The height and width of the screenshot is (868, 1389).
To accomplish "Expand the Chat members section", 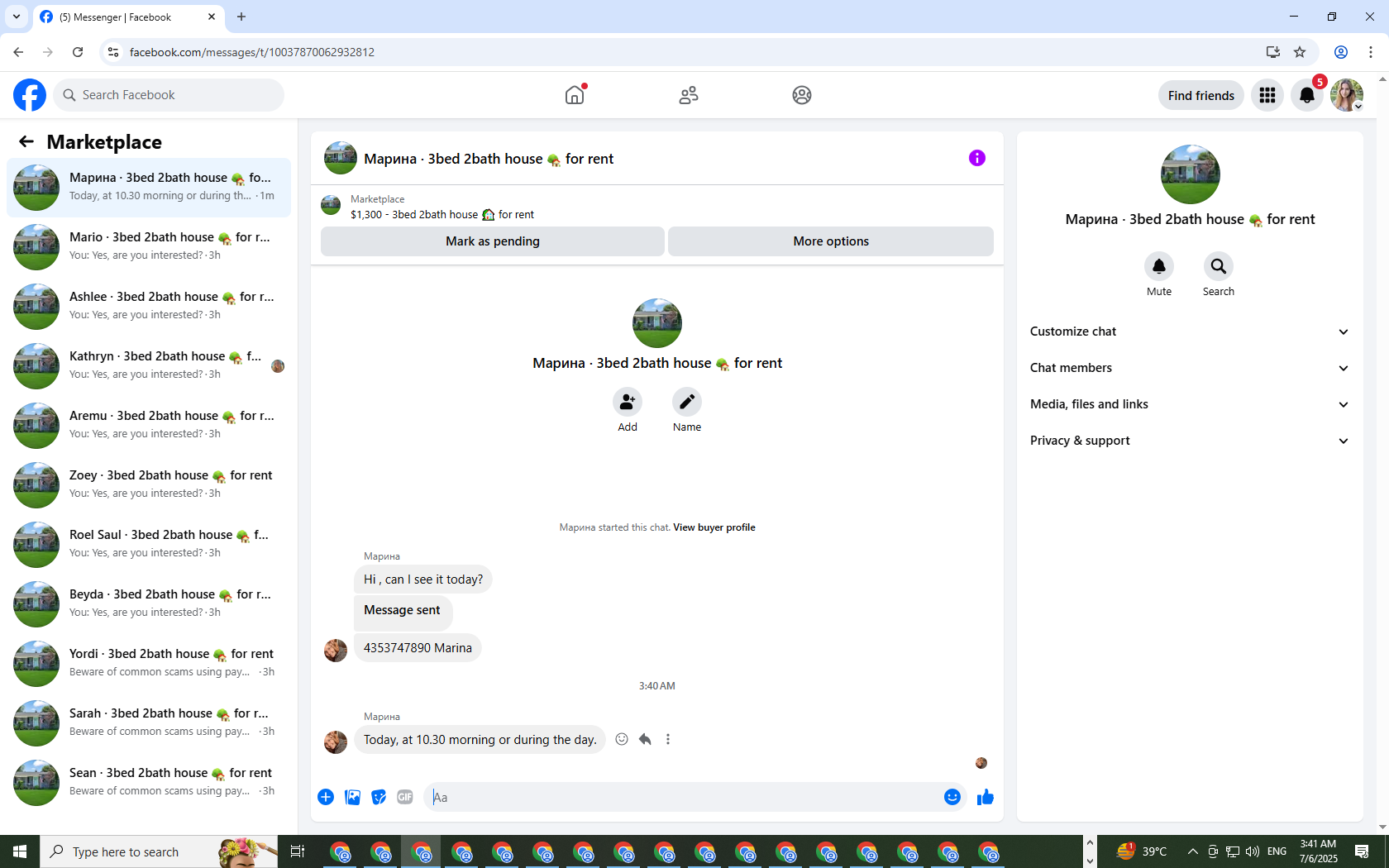I will 1190,368.
